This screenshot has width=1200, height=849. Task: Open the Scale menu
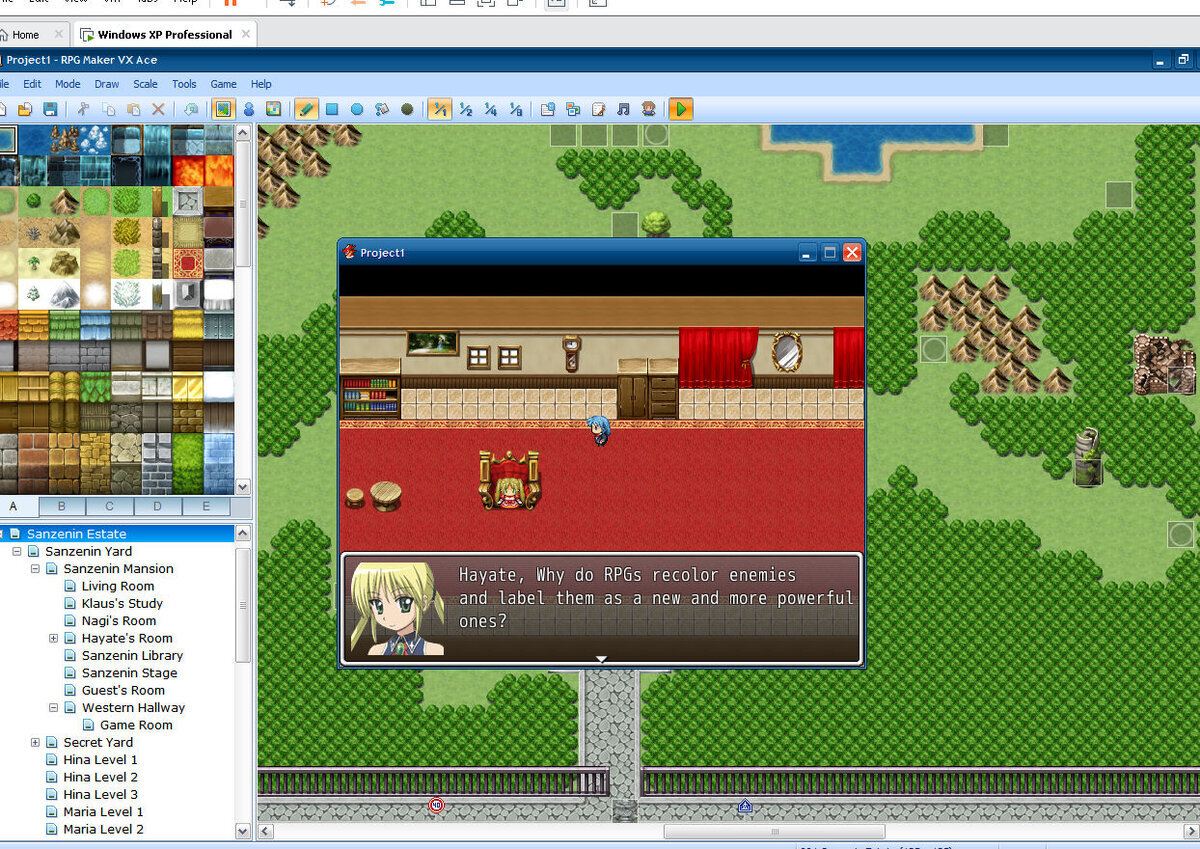pyautogui.click(x=145, y=84)
